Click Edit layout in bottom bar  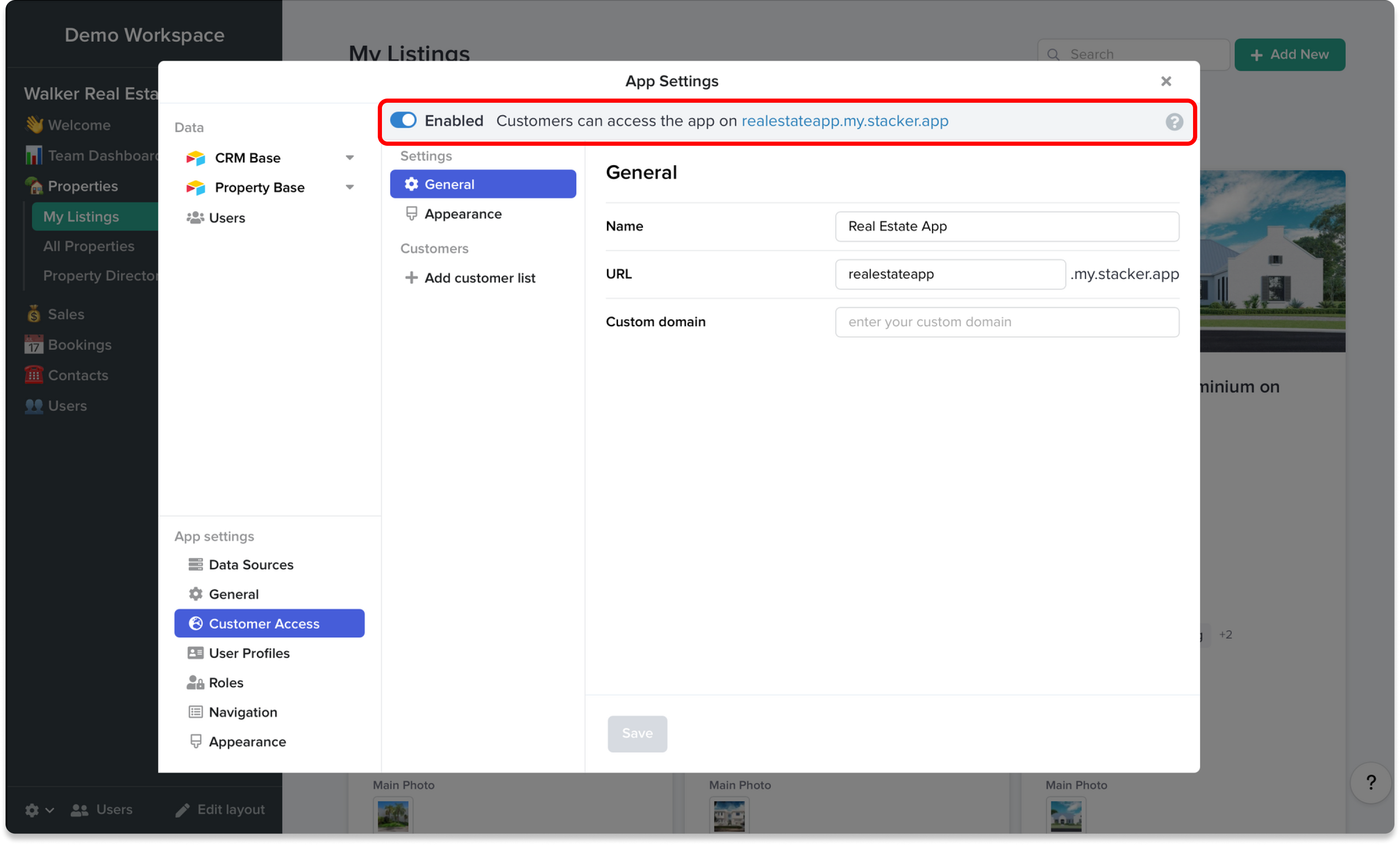pos(220,810)
